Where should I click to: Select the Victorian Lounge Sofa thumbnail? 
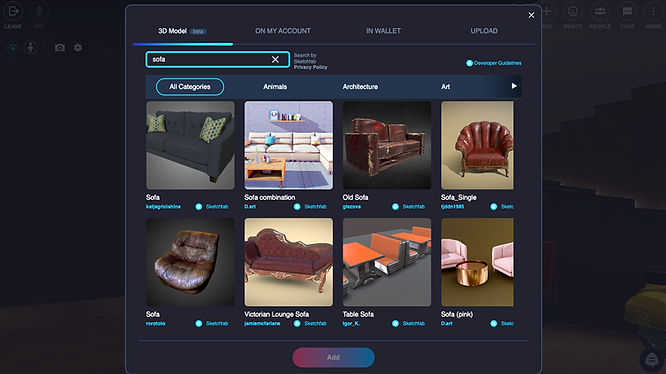289,262
